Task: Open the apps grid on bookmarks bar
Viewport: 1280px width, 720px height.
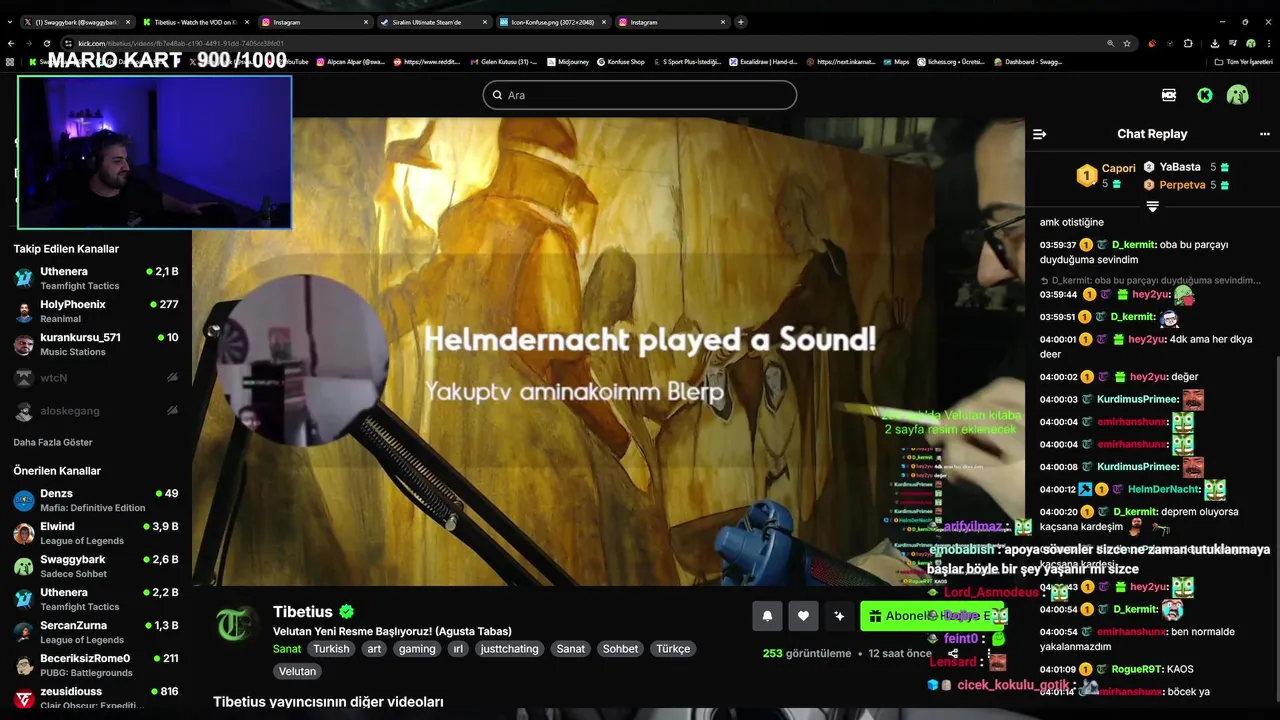Action: pyautogui.click(x=10, y=62)
